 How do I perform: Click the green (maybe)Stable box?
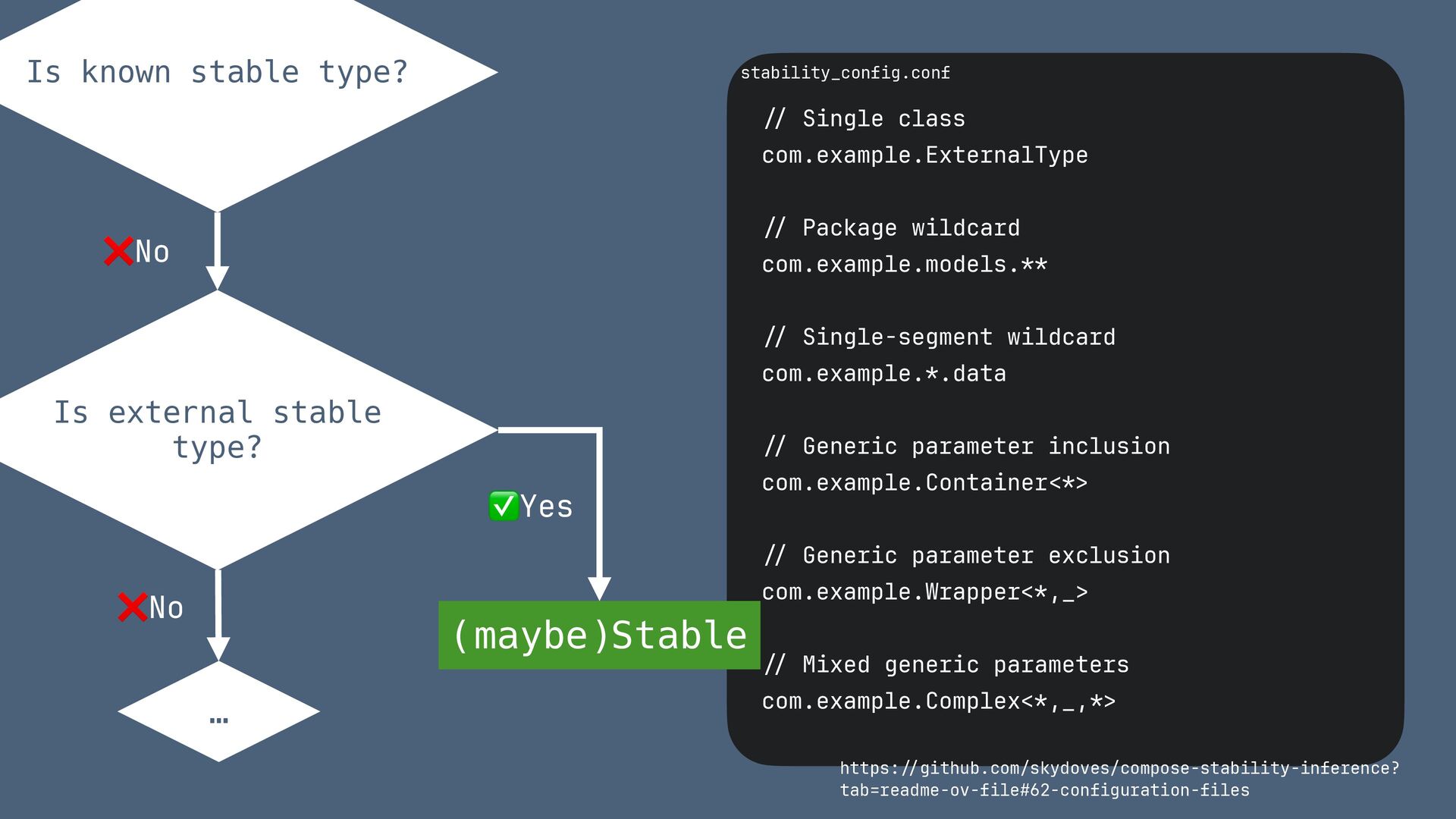(x=599, y=635)
